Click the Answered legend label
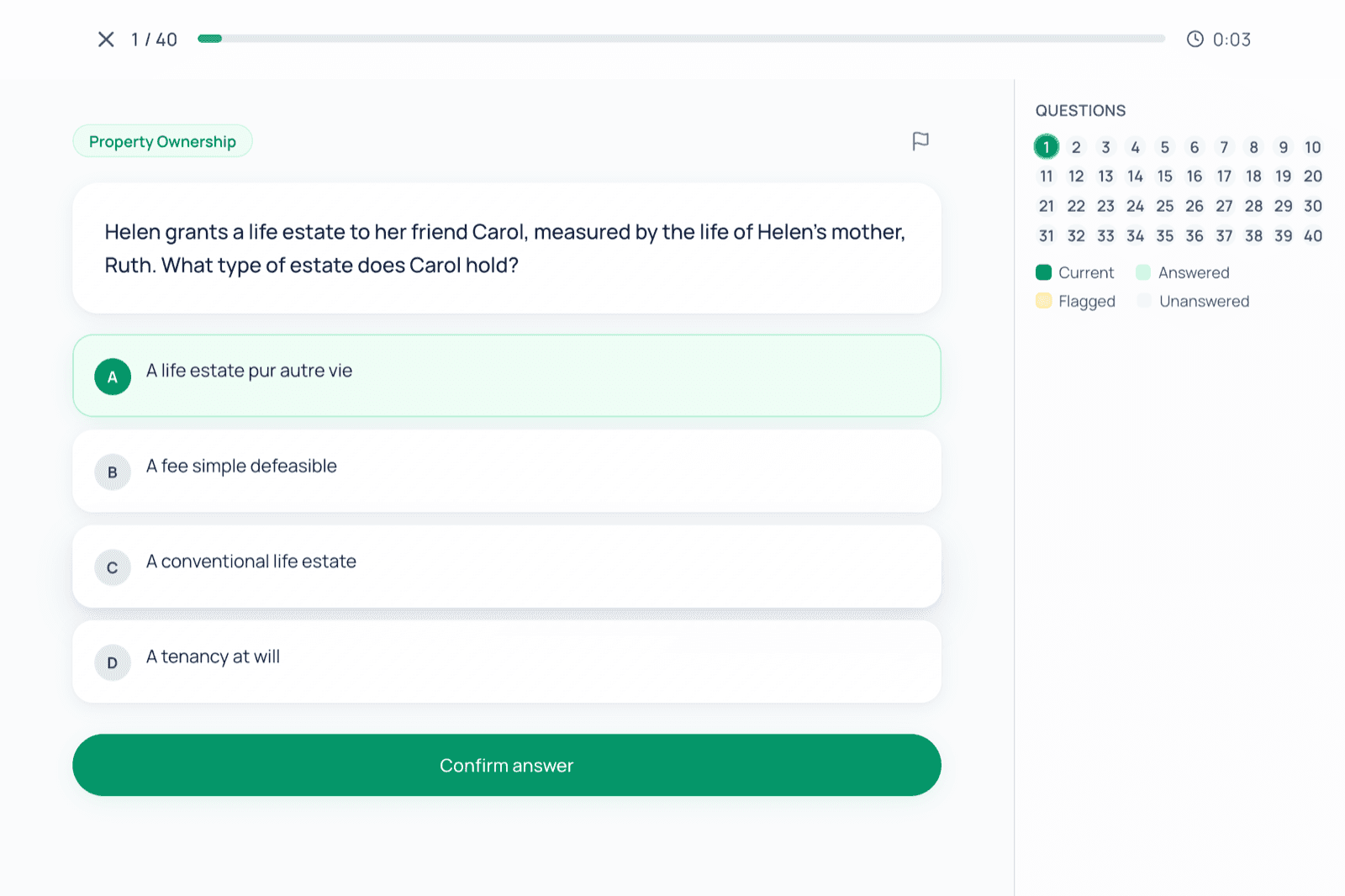Screen dimensions: 1345x896 click(x=1194, y=272)
